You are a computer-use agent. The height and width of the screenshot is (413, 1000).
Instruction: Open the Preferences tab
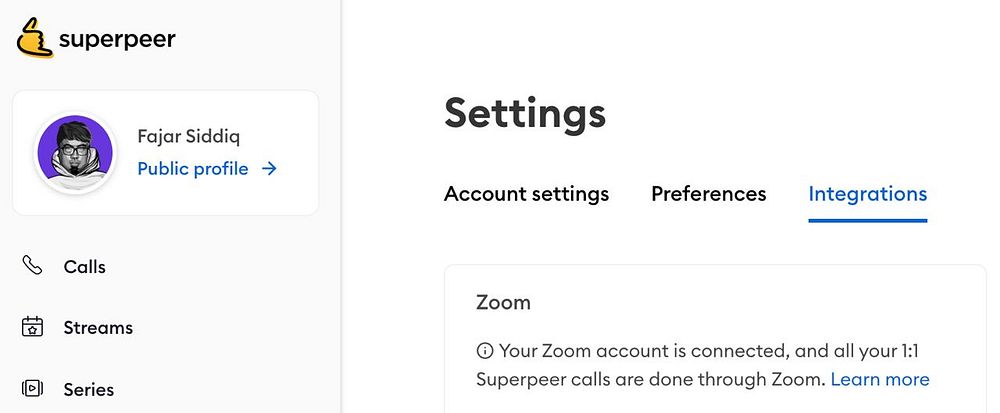[708, 194]
